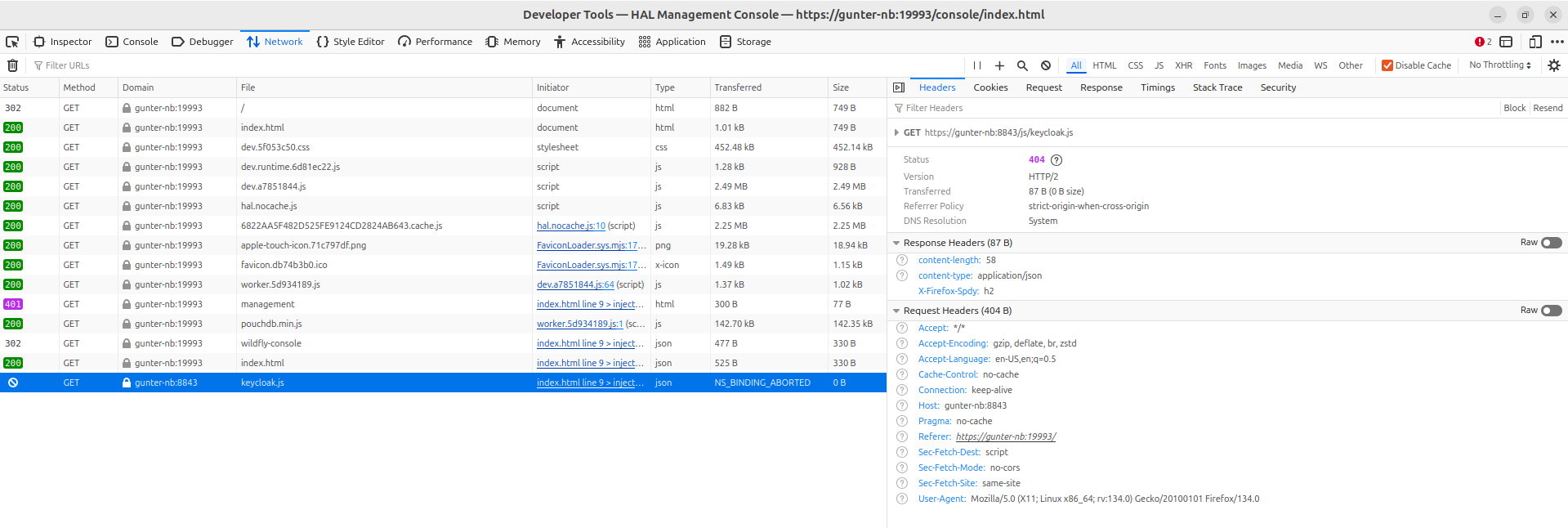Click the plus add icon in network toolbar
This screenshot has height=528, width=1568.
[999, 65]
